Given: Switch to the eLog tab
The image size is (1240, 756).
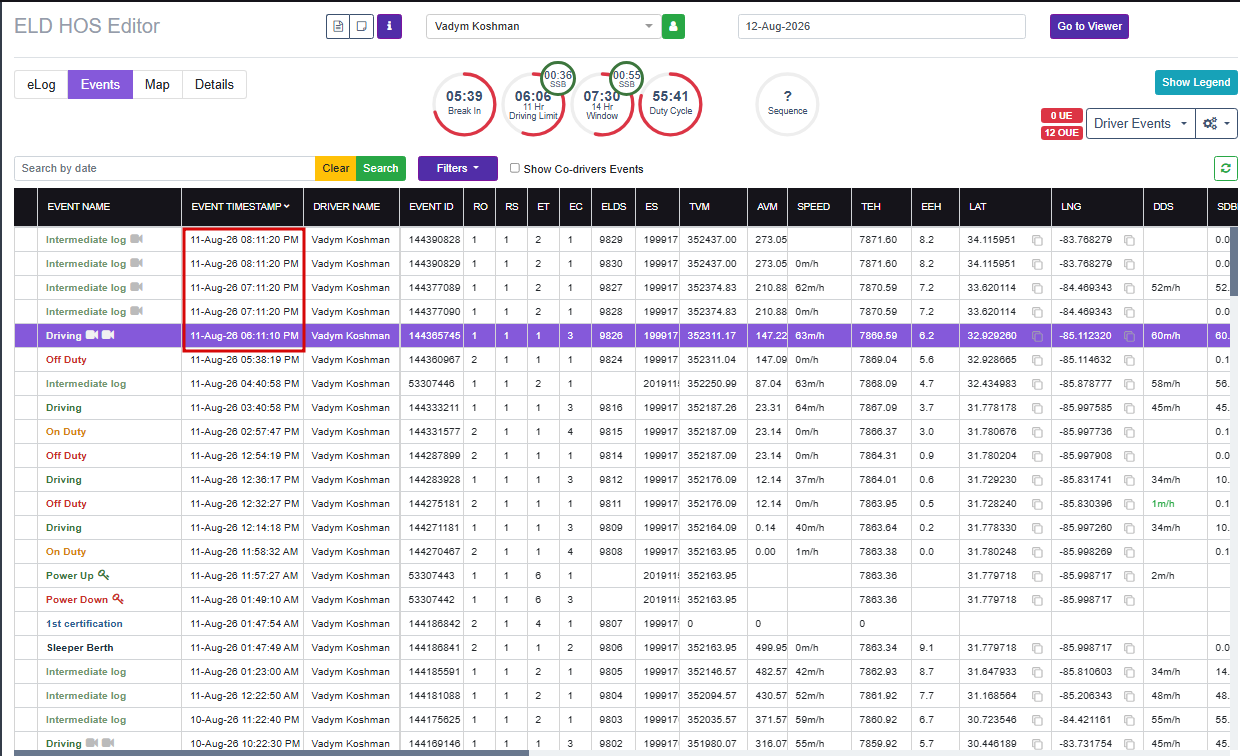Looking at the screenshot, I should (41, 85).
